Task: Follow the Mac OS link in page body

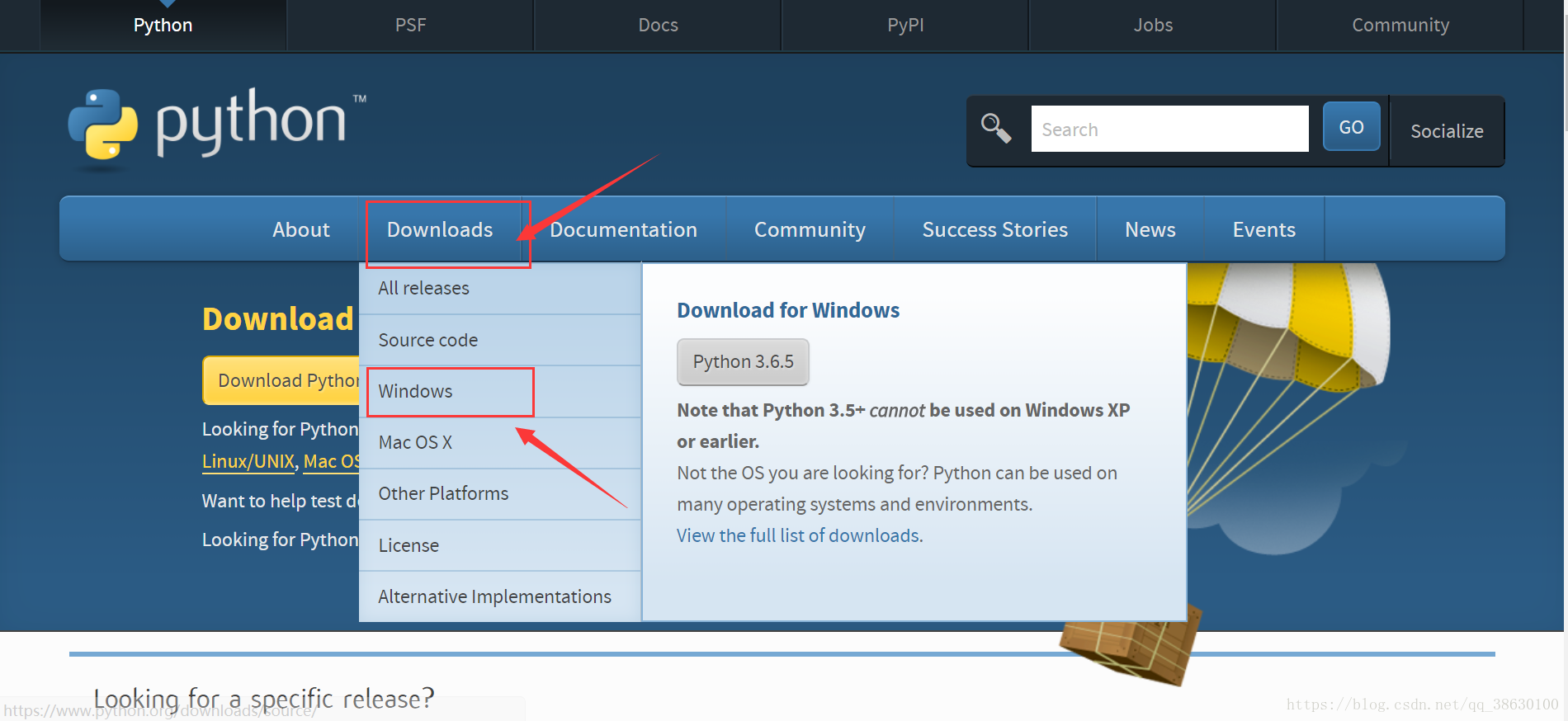Action: (332, 461)
